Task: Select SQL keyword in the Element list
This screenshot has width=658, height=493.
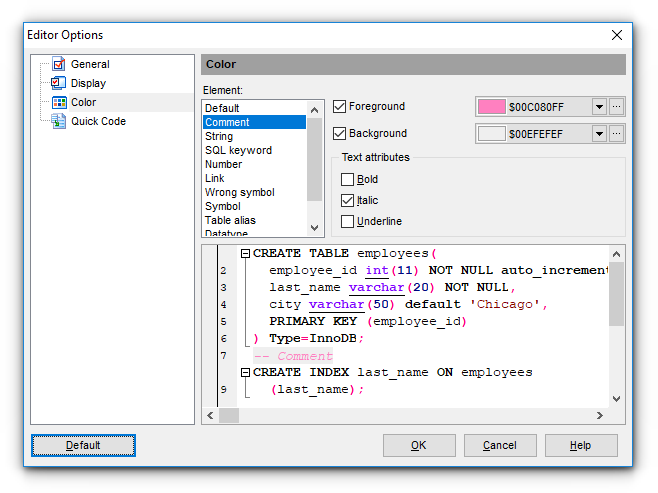Action: point(238,150)
